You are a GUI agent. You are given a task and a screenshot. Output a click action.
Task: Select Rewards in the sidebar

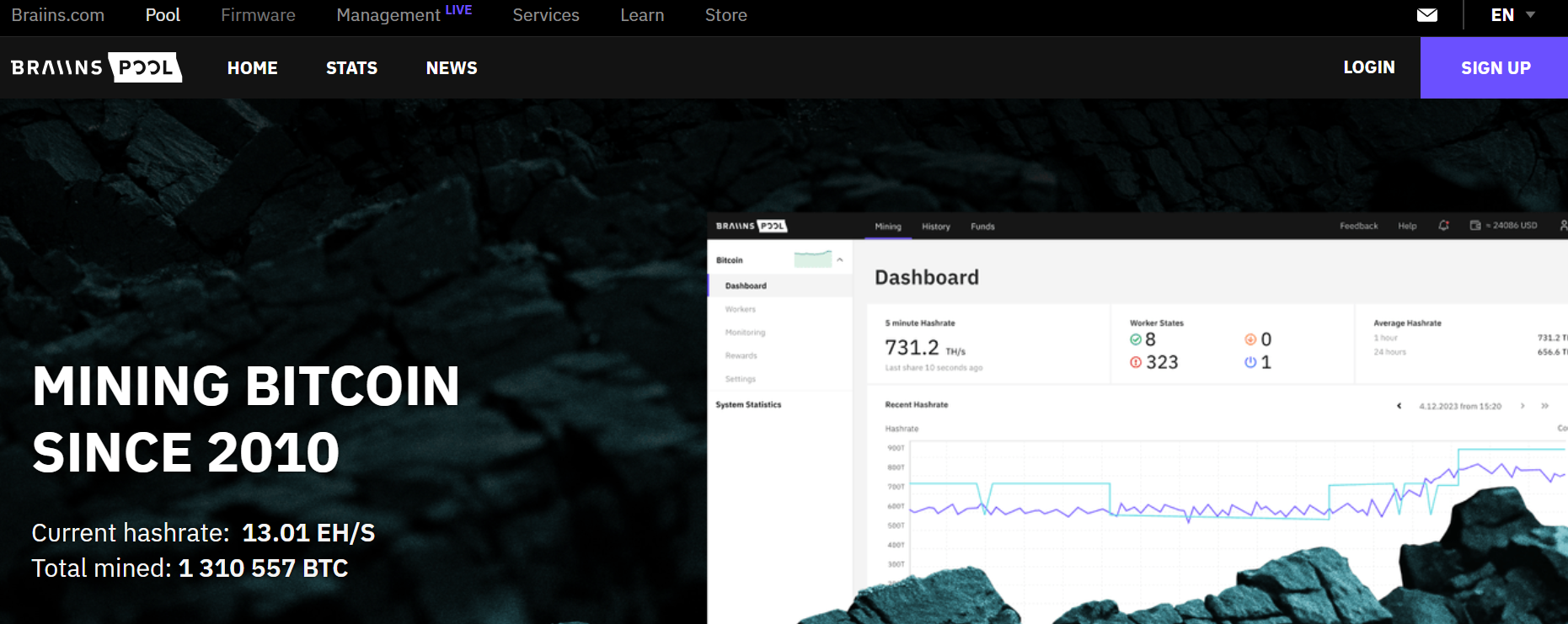741,356
